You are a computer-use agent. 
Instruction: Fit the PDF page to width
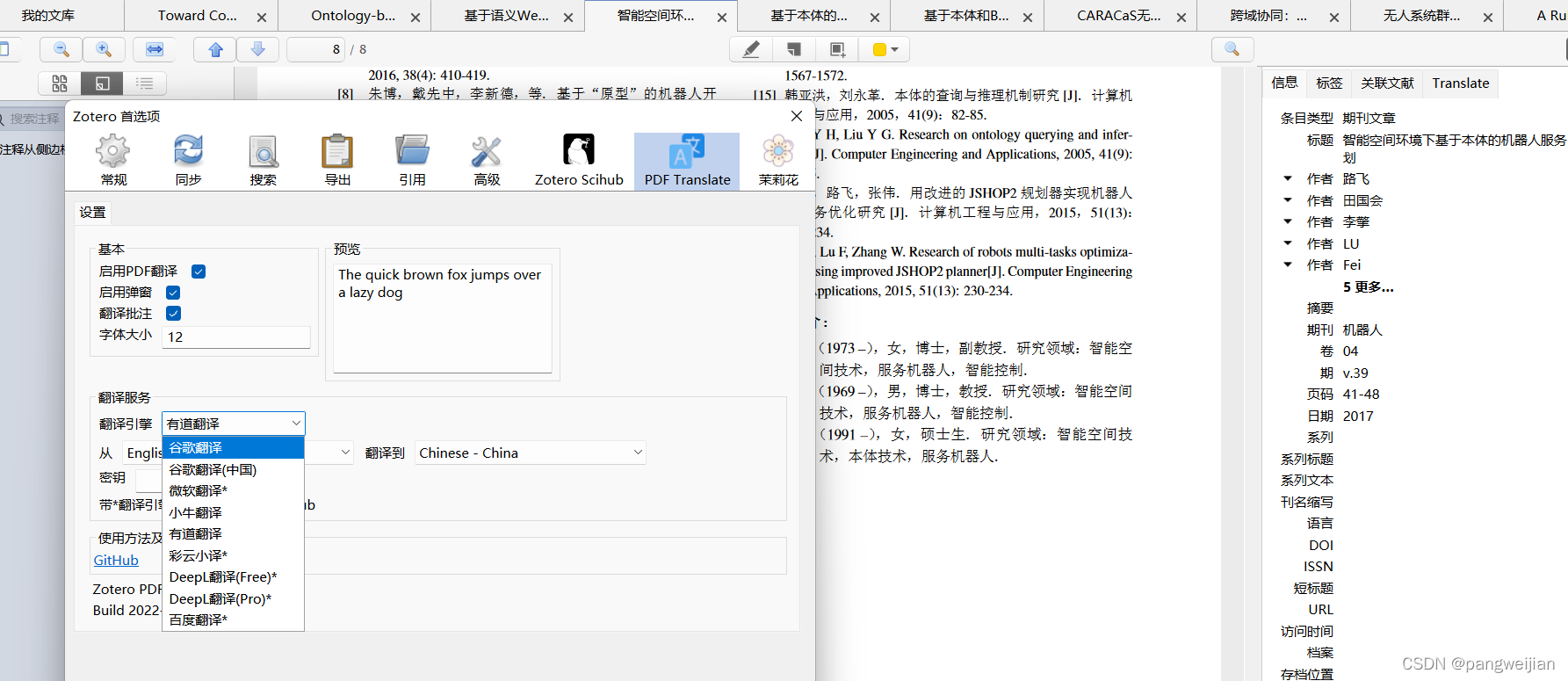(x=155, y=50)
